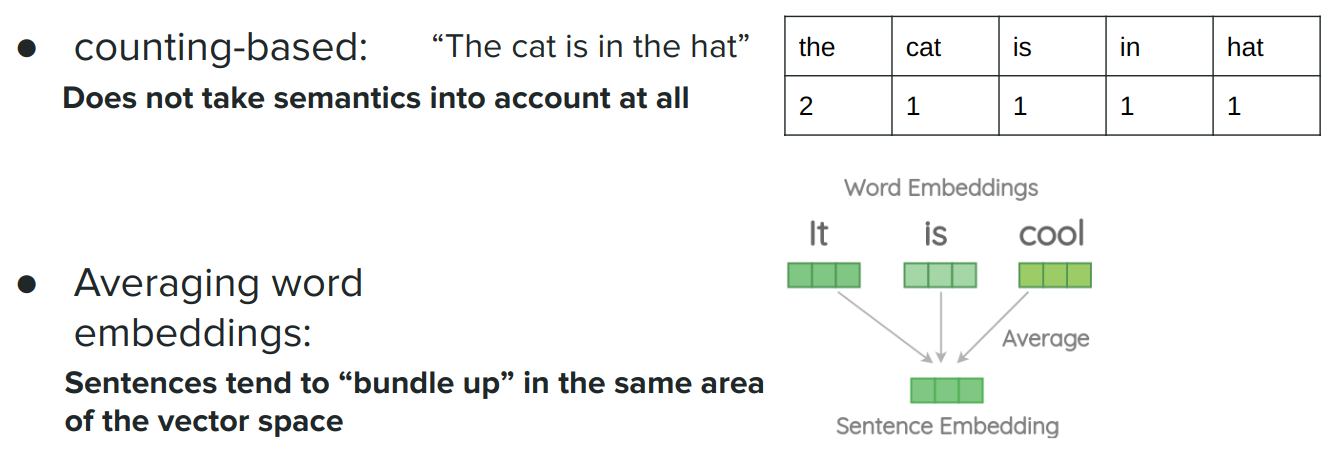Select the table cell containing count 2
The width and height of the screenshot is (1331, 453).
[x=838, y=106]
